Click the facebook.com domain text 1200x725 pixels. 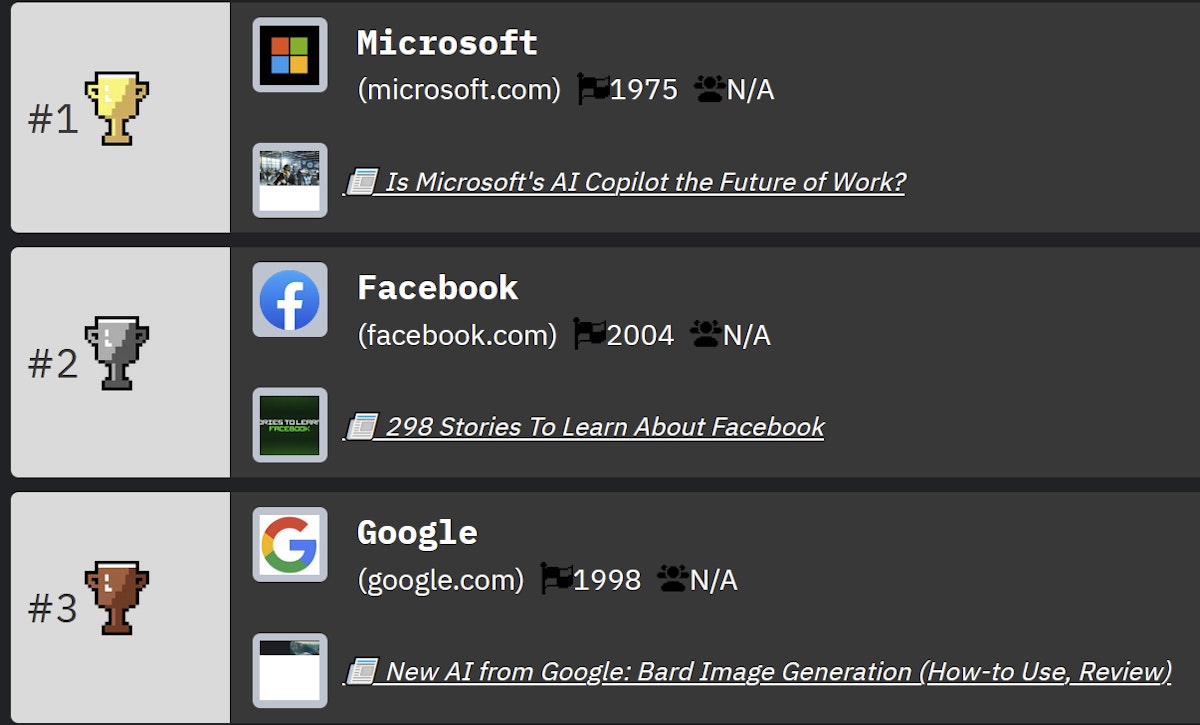click(x=457, y=335)
